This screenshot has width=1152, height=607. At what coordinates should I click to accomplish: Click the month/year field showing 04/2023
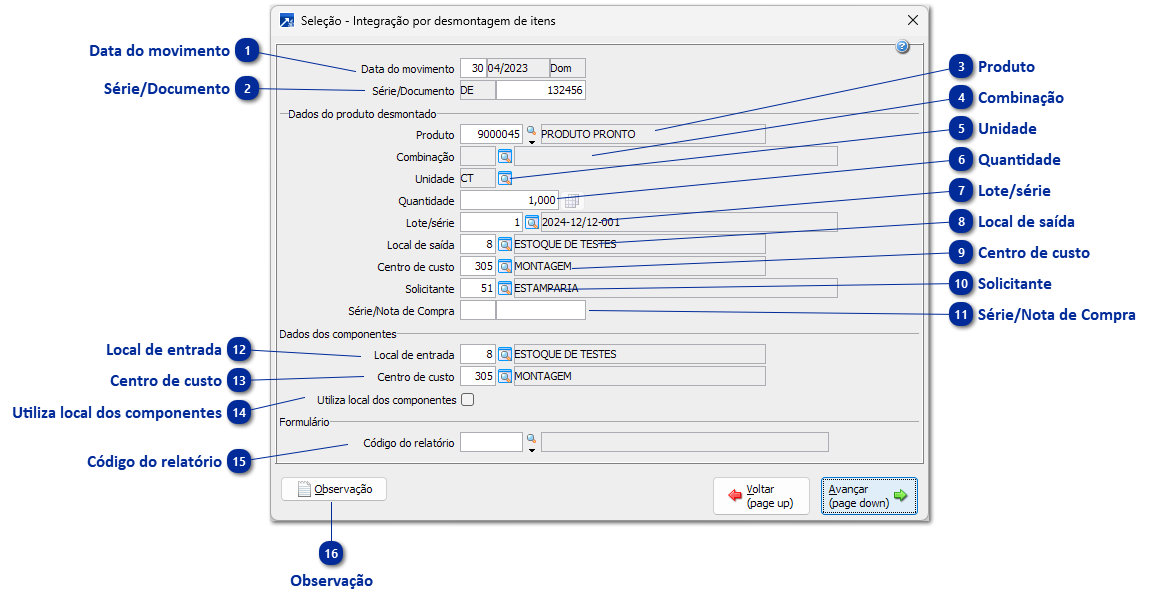click(x=517, y=68)
